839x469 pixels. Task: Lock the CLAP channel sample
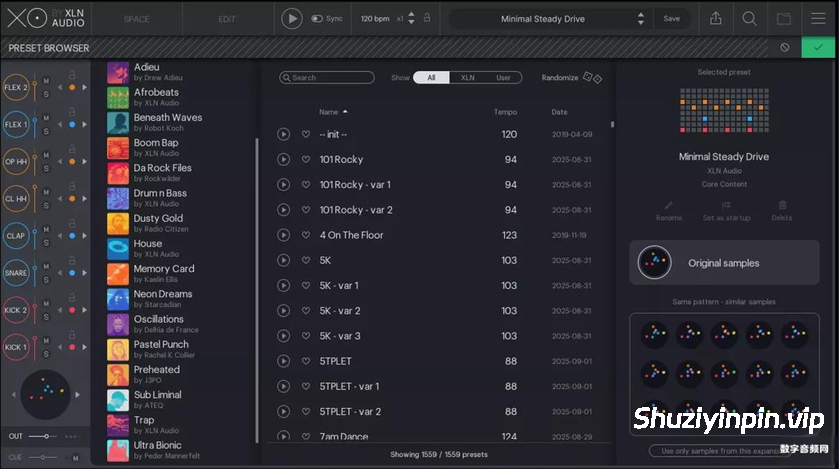[x=72, y=223]
